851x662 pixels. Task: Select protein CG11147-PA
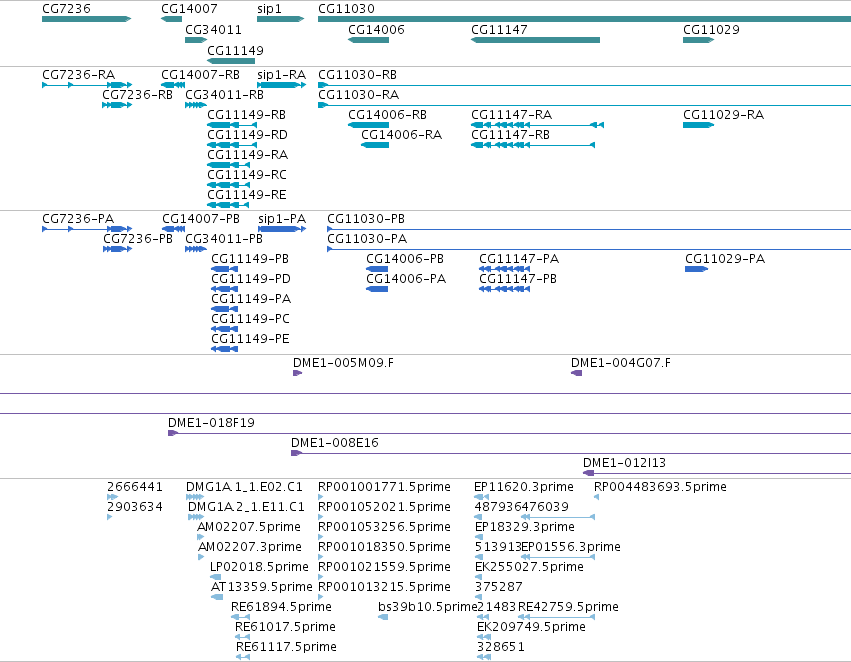tap(504, 269)
